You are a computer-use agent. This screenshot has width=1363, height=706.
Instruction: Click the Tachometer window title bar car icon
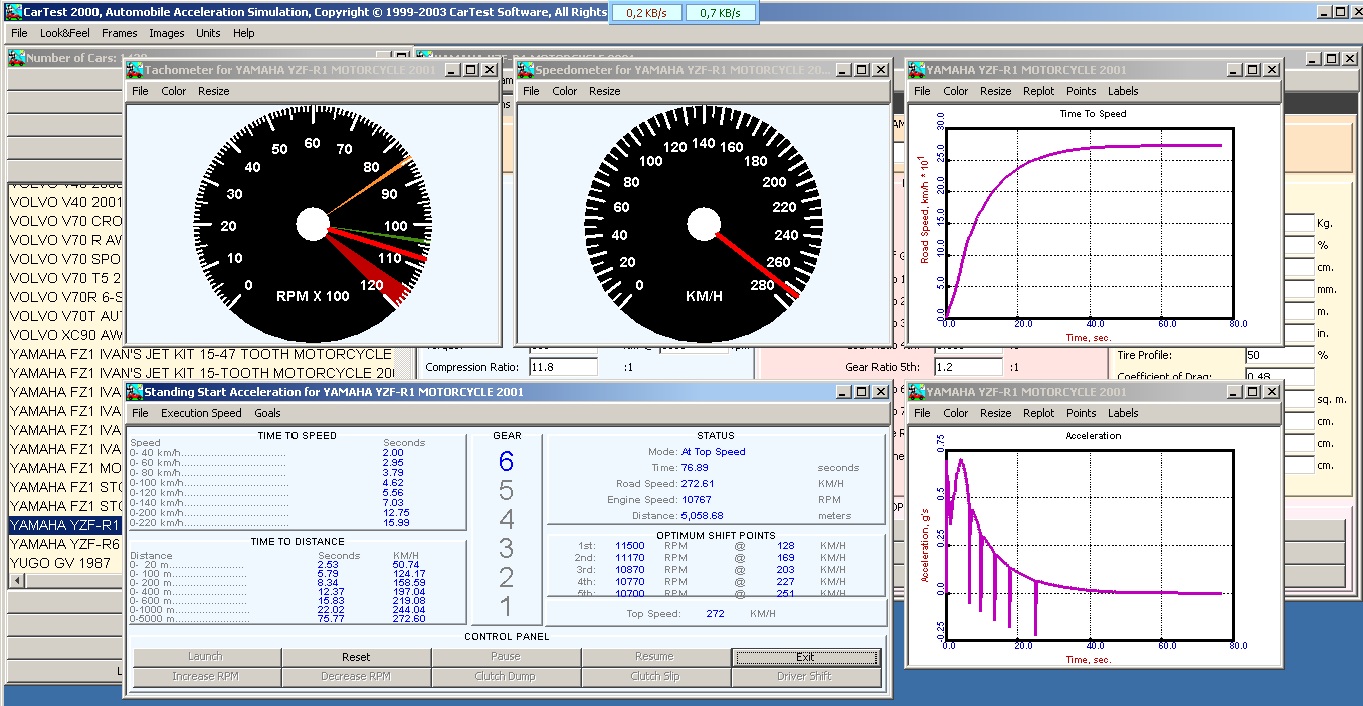tap(135, 70)
